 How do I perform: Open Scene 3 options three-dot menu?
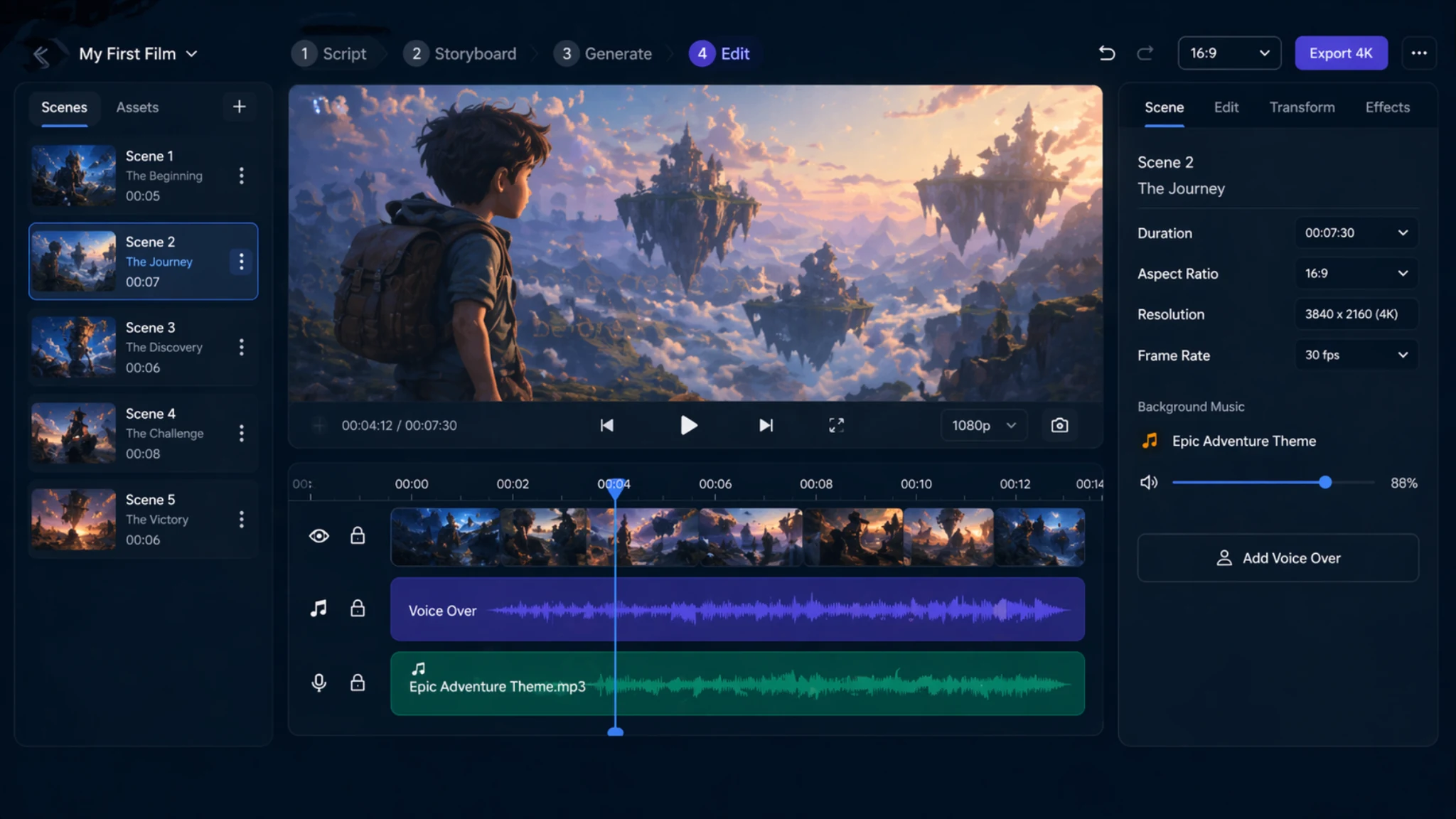click(242, 347)
